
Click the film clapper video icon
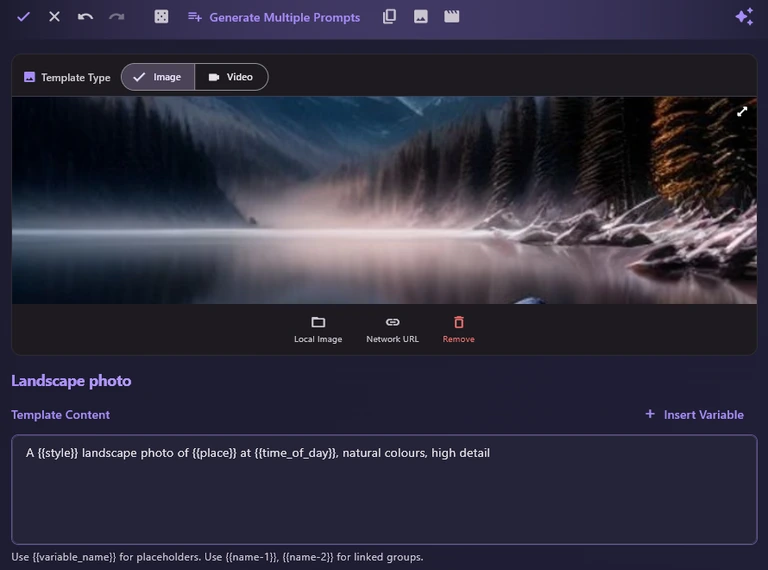(x=452, y=17)
